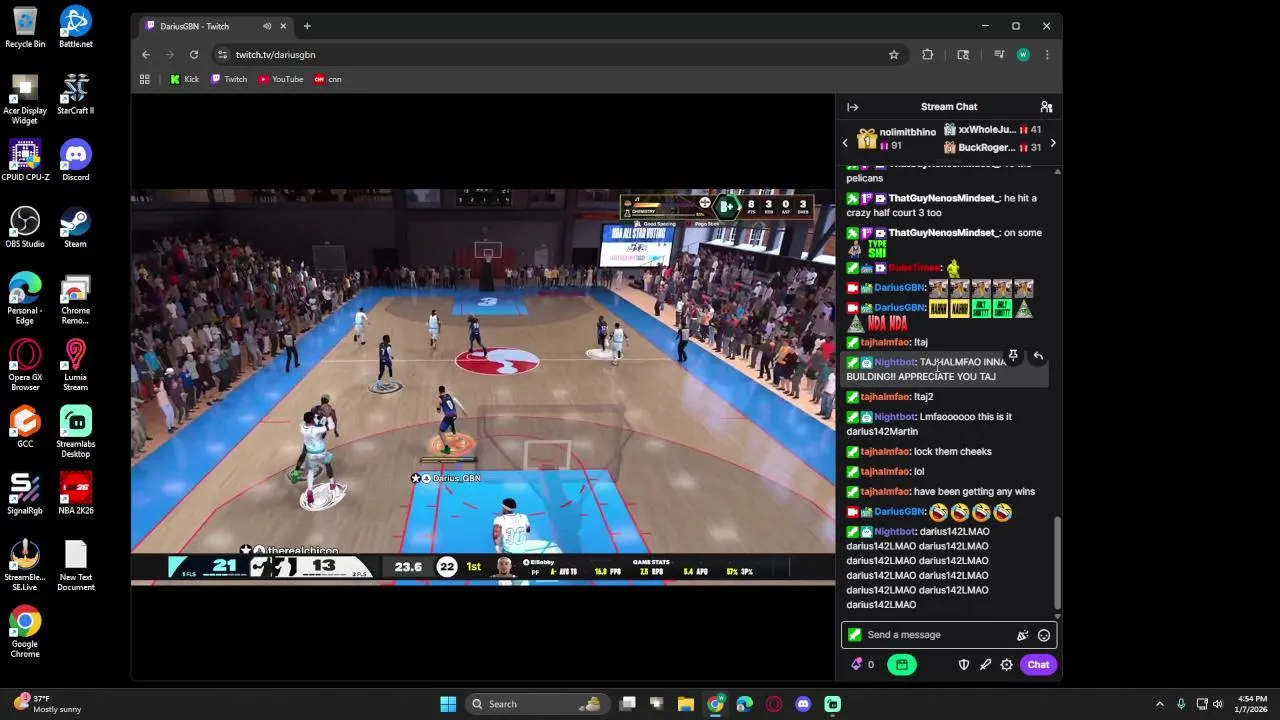The height and width of the screenshot is (720, 1280).
Task: Open the Kick bookmark
Action: tap(184, 79)
